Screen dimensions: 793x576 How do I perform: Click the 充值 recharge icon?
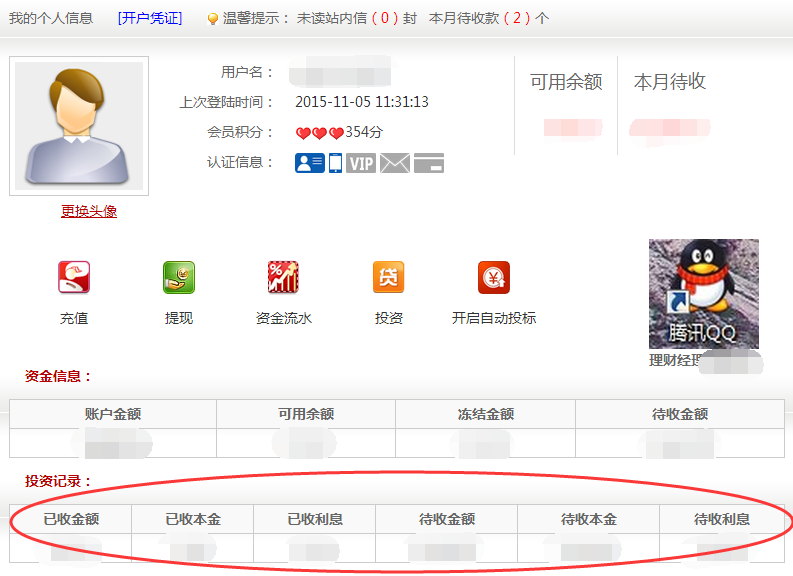pyautogui.click(x=74, y=278)
